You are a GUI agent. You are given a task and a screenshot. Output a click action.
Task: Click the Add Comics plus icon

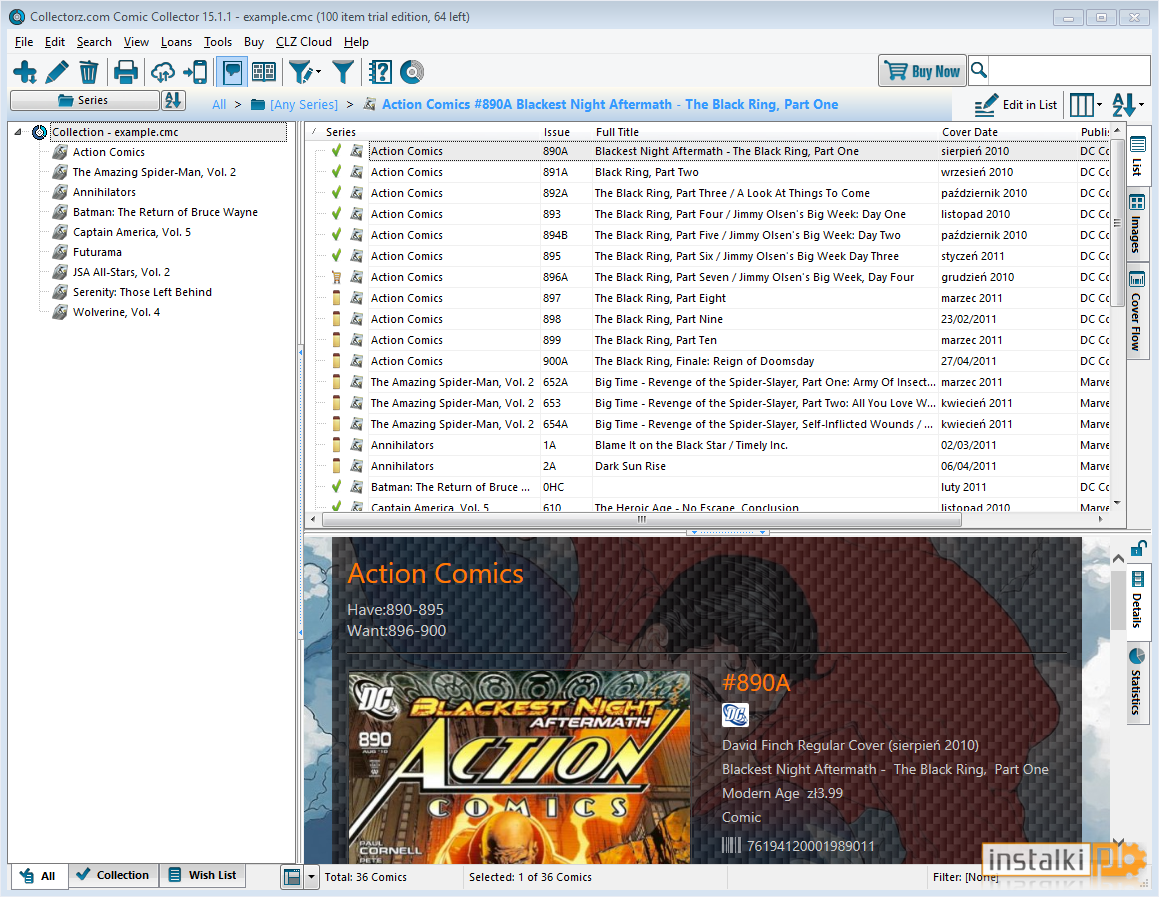point(25,72)
